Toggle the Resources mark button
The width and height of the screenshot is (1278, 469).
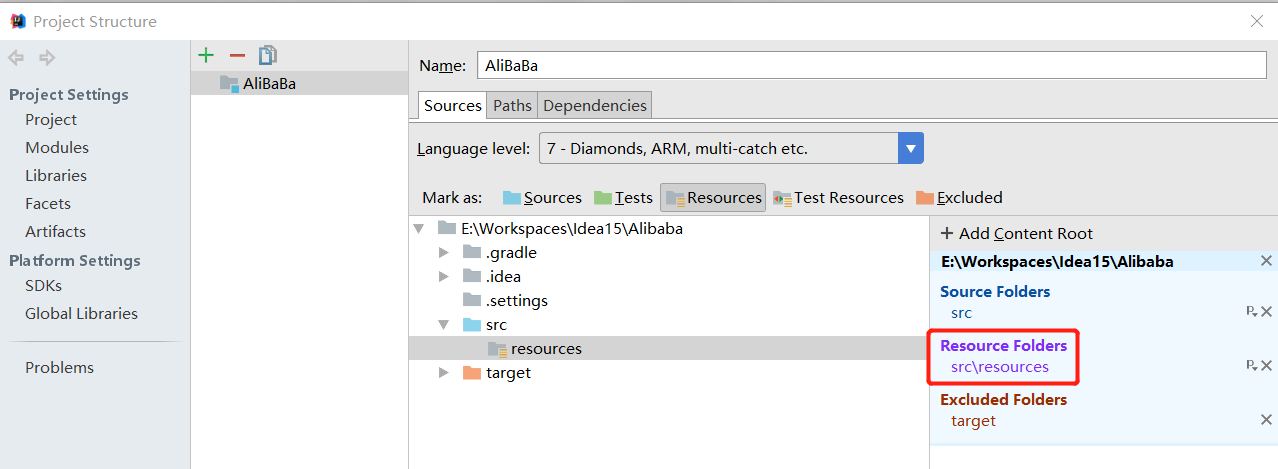713,198
